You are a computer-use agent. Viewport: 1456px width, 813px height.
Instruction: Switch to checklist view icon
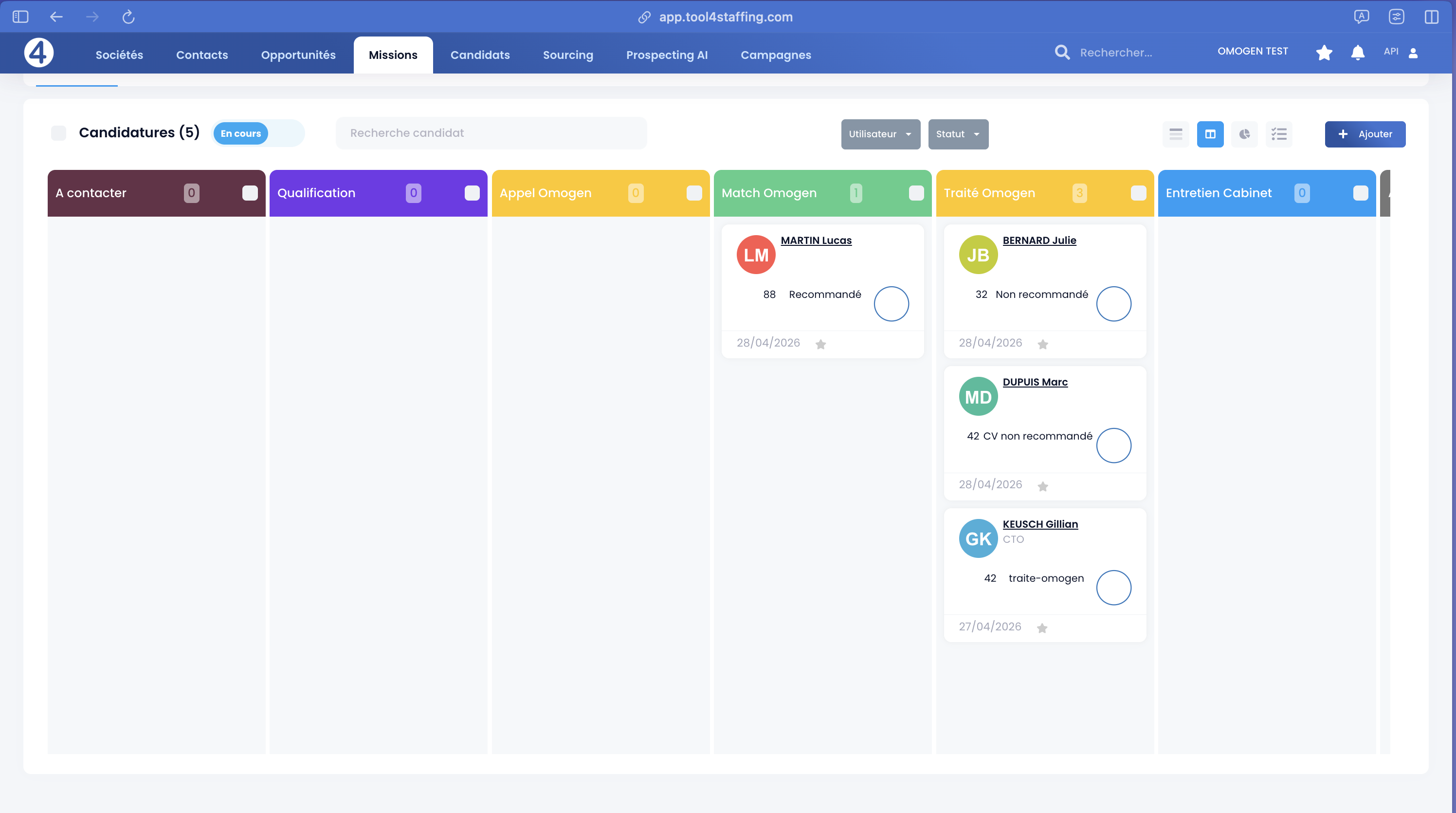1279,134
